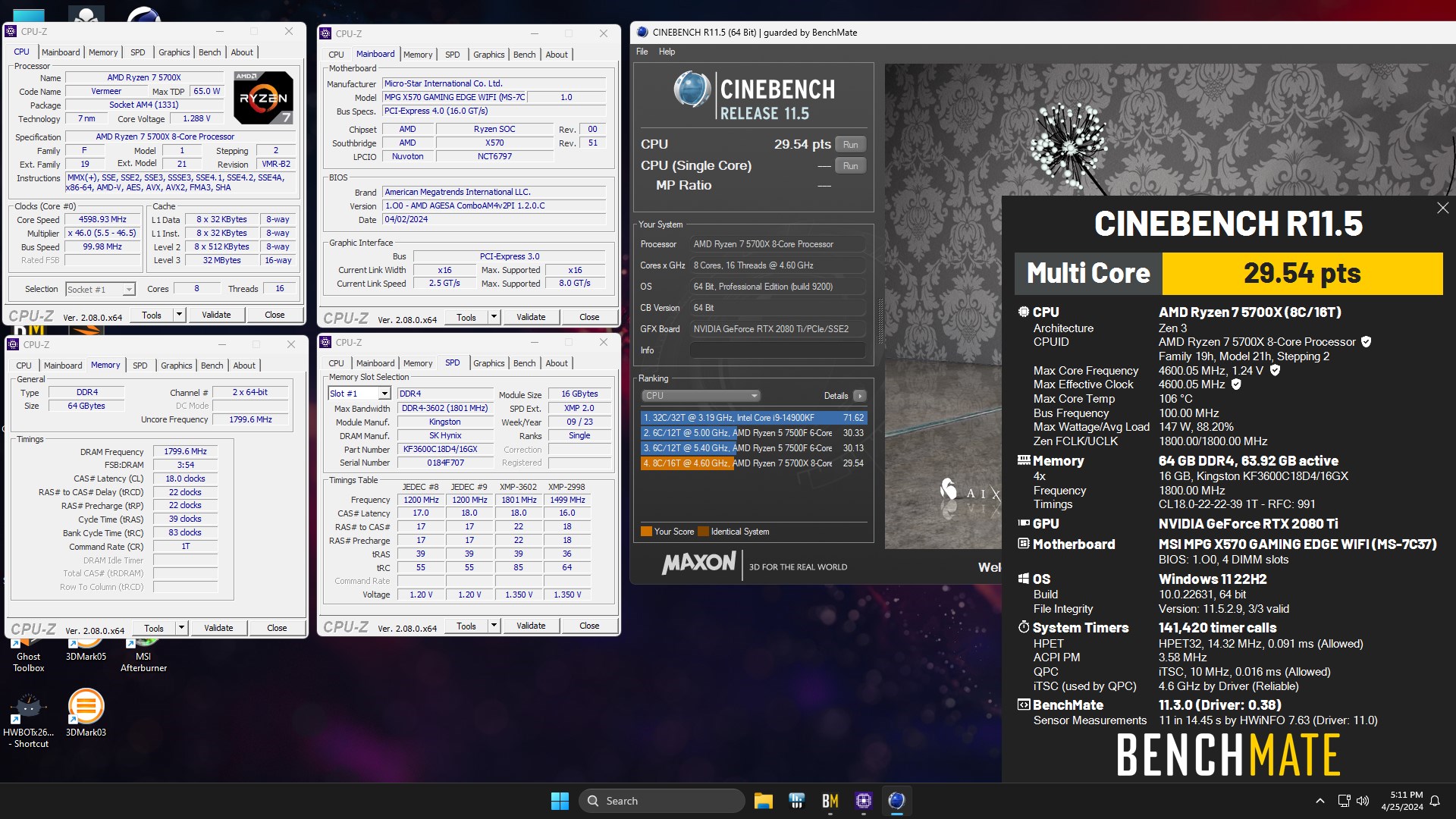The width and height of the screenshot is (1456, 819).
Task: Click the CPU-Z Mainboard window title icon
Action: click(325, 33)
